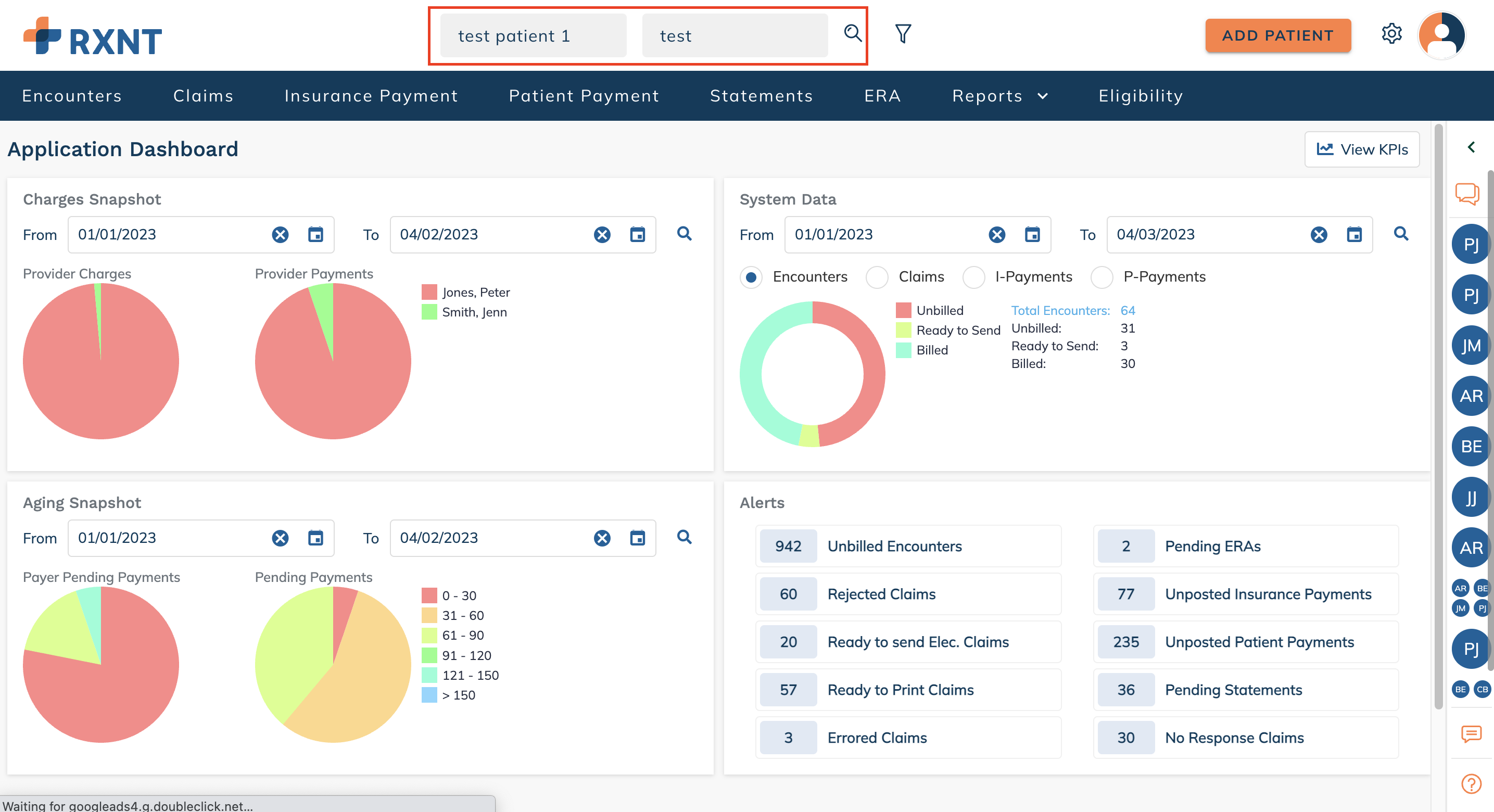
Task: Clear Charges Snapshot From date
Action: (280, 235)
